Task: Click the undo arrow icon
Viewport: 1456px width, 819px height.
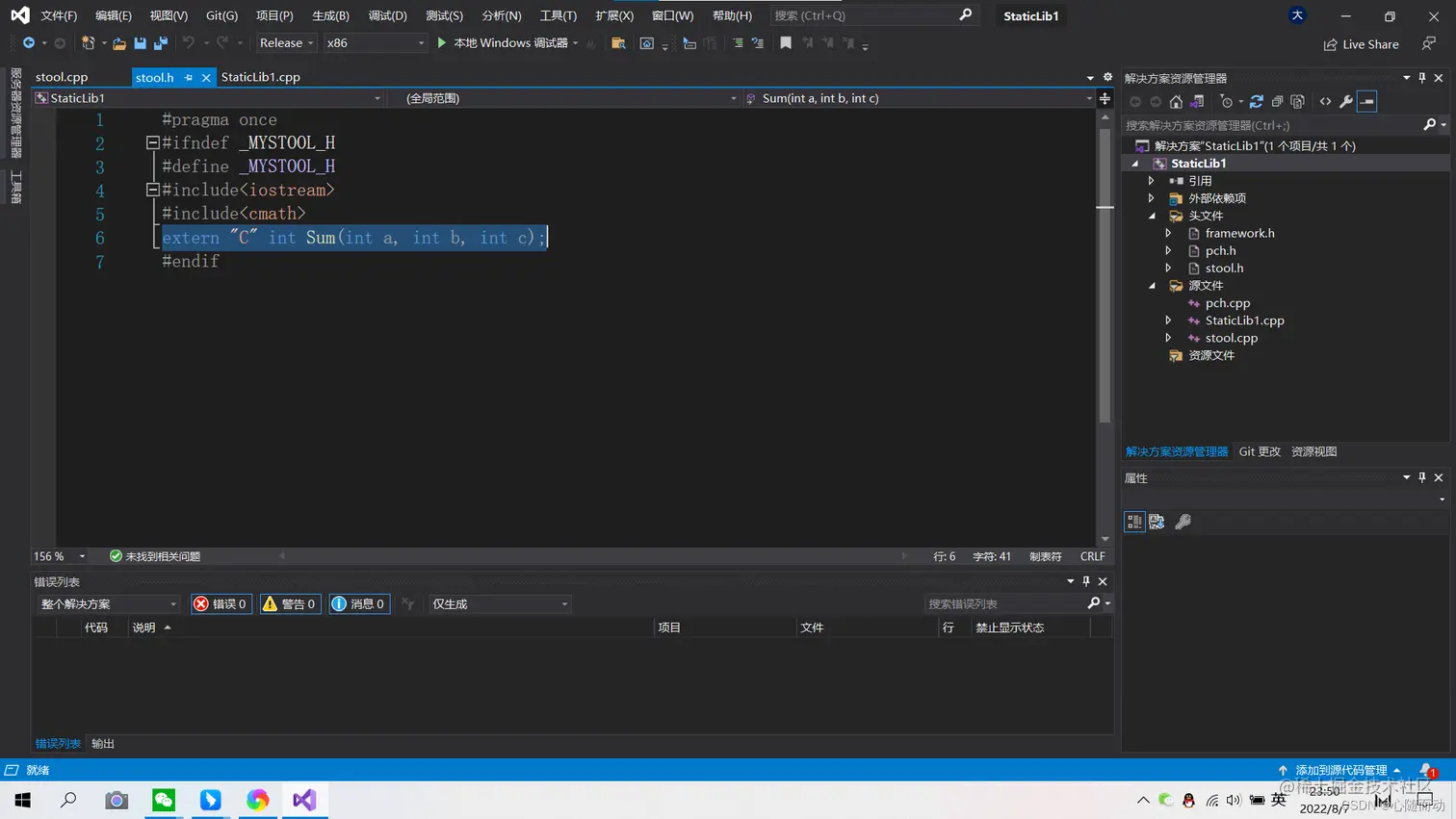Action: tap(189, 43)
